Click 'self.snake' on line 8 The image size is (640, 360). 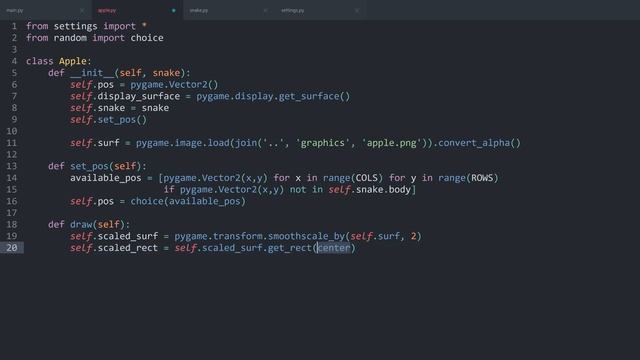[98, 108]
